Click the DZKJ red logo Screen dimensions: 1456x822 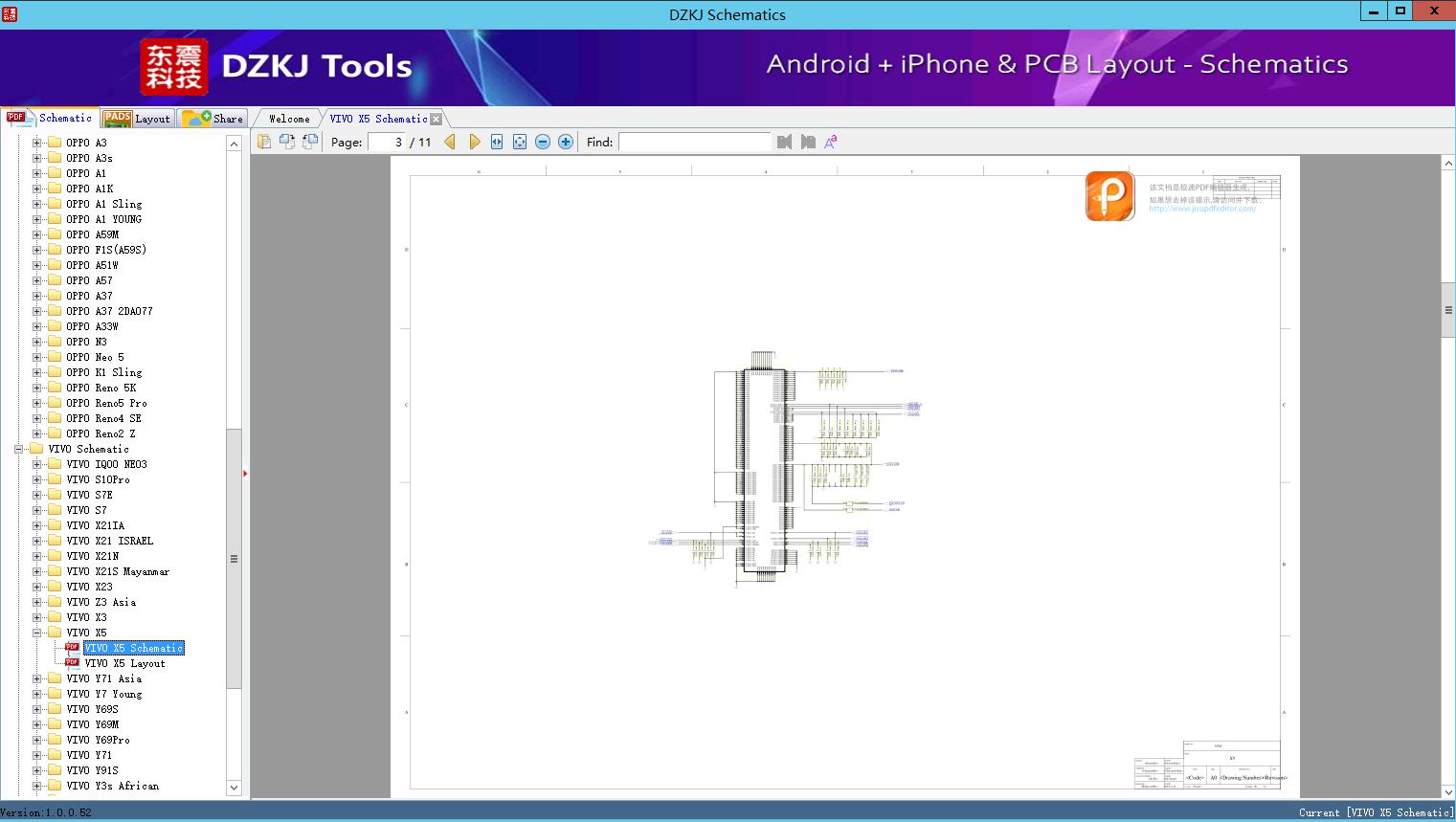174,67
